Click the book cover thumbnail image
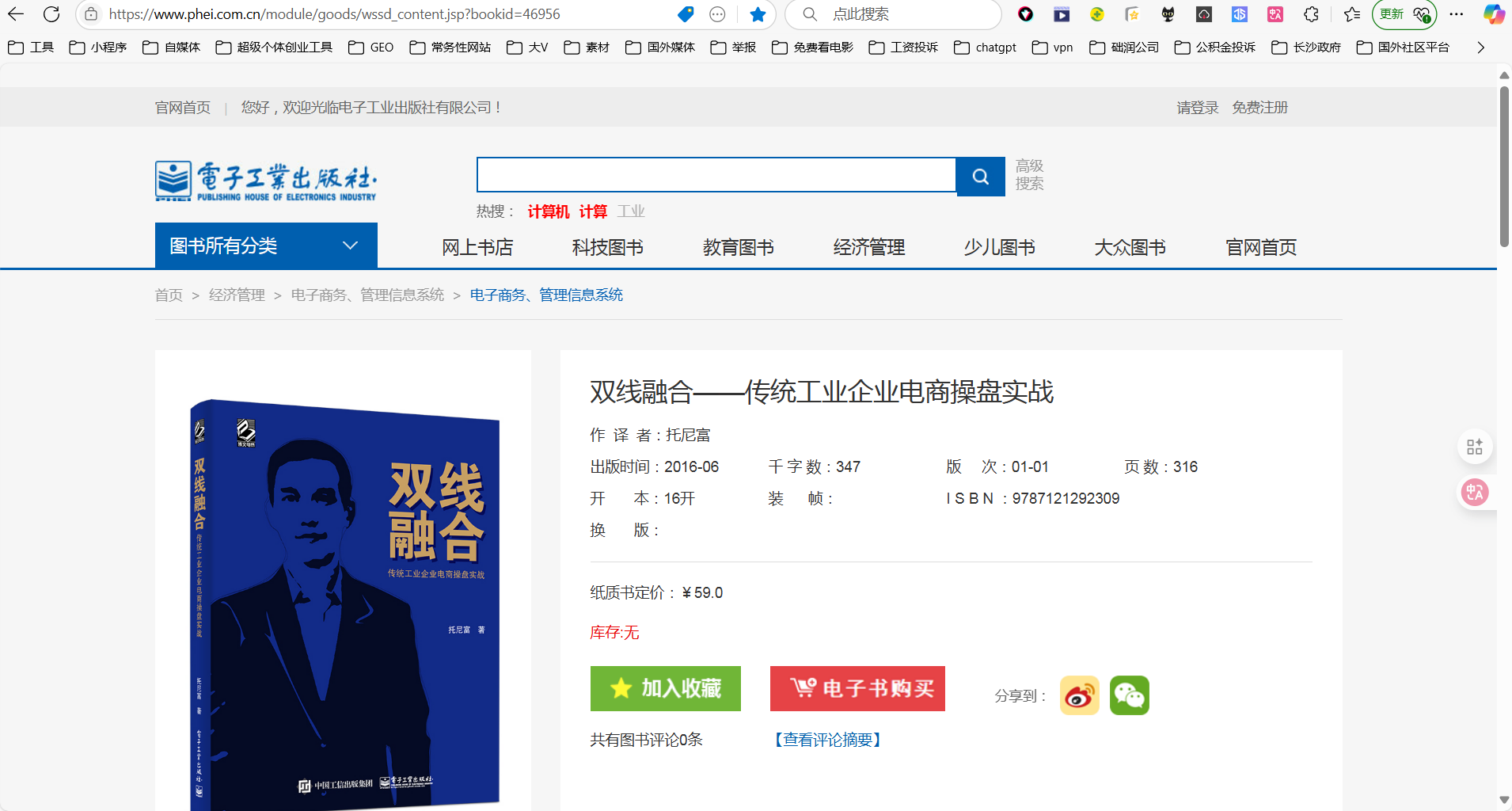1512x811 pixels. pyautogui.click(x=344, y=602)
